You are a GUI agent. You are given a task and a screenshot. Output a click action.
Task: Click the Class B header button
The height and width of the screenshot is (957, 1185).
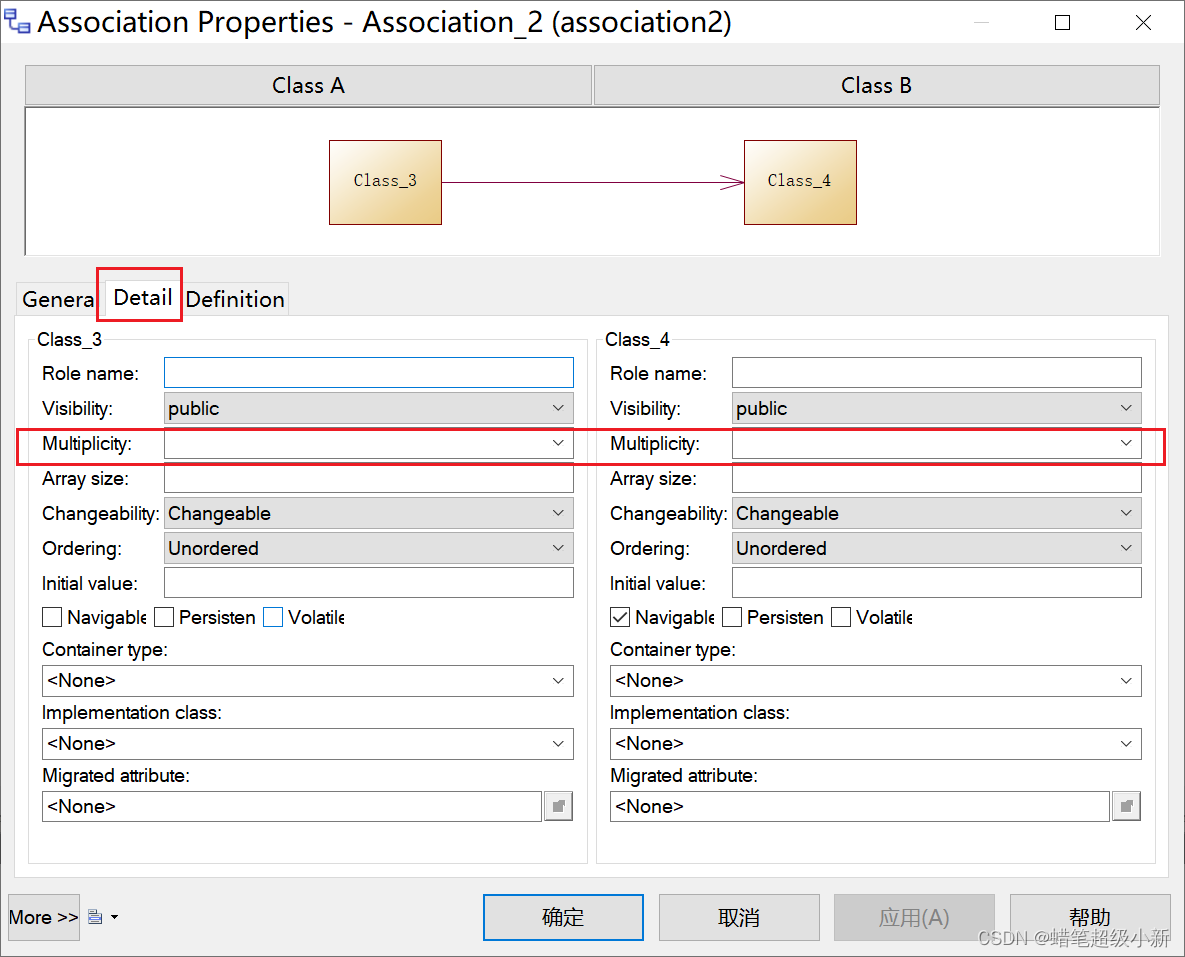coord(877,85)
